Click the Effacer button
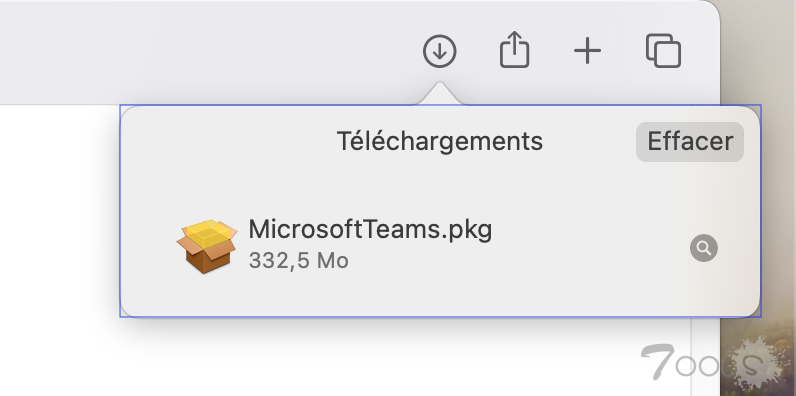Image resolution: width=796 pixels, height=396 pixels. point(690,142)
